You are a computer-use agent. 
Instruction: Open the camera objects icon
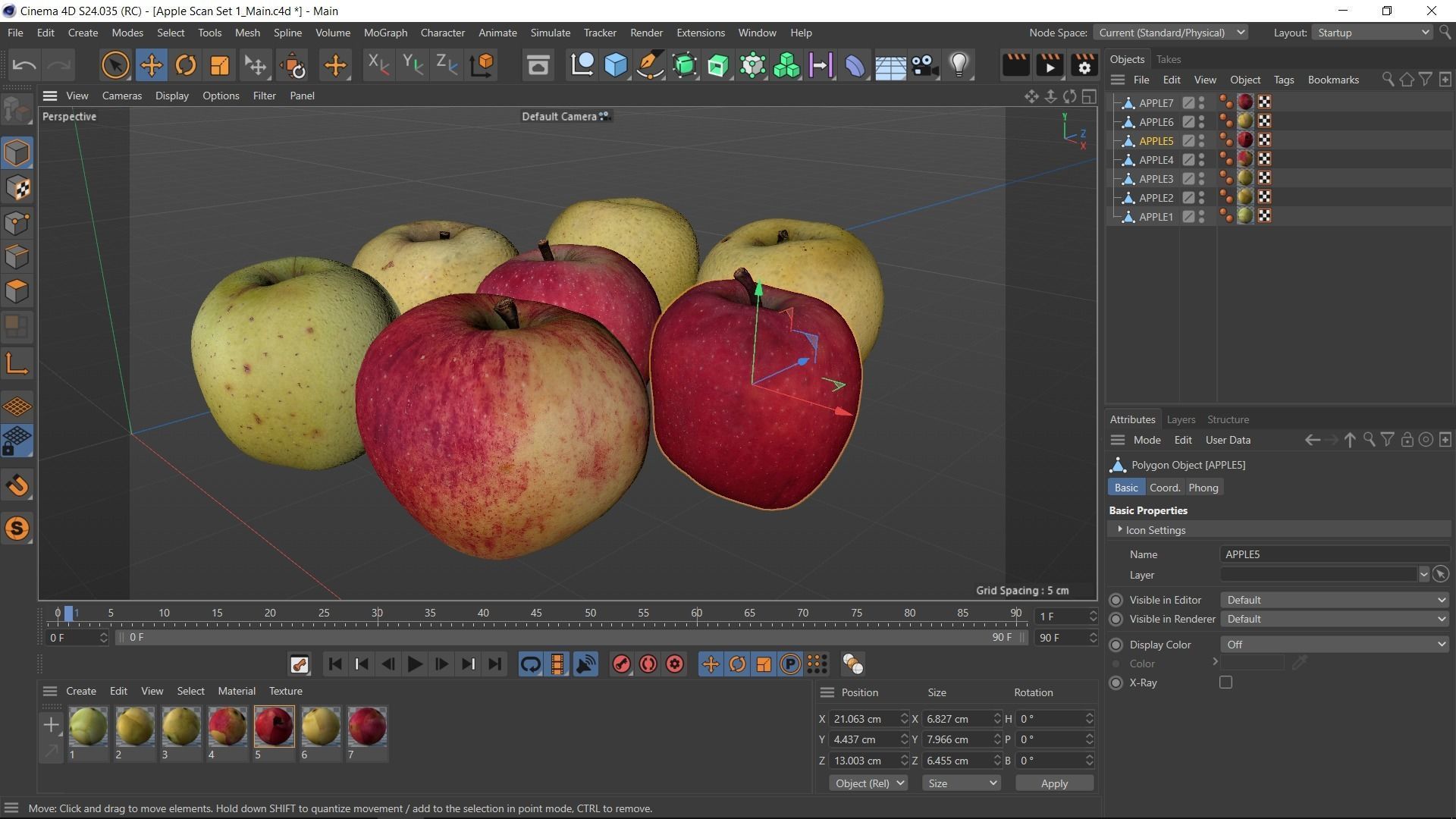click(x=924, y=65)
